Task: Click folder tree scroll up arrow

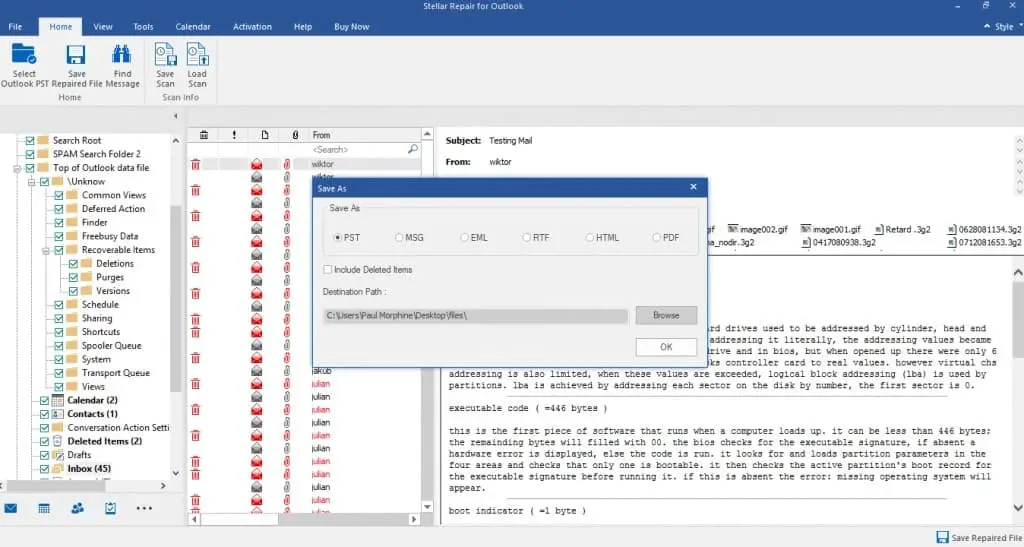Action: click(176, 140)
